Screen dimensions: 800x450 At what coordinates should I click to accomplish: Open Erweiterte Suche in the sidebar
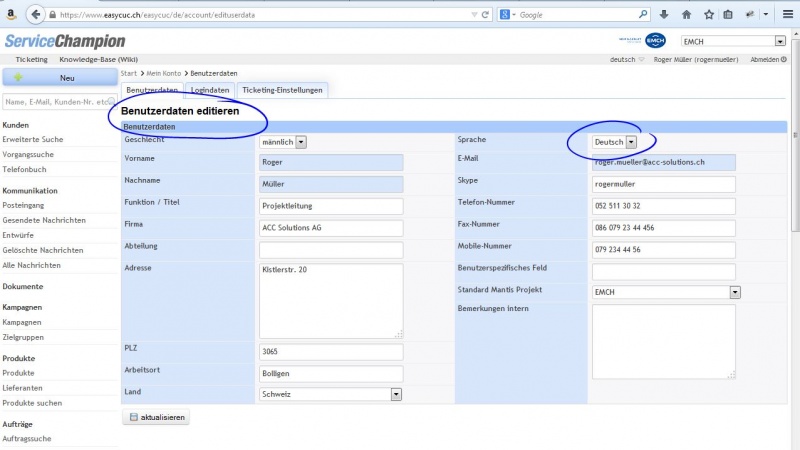coord(33,139)
